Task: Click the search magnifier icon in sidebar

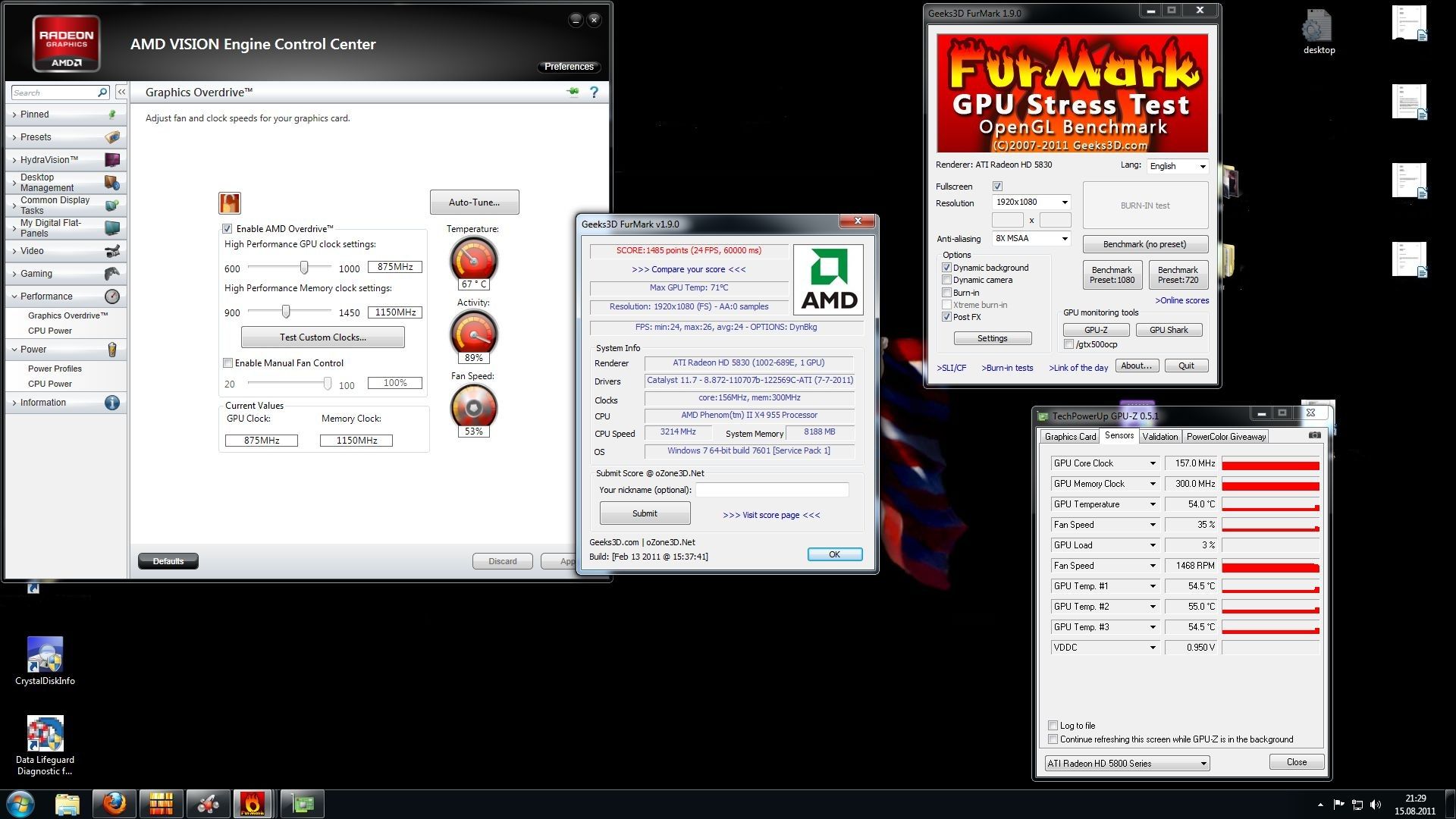Action: pyautogui.click(x=102, y=93)
